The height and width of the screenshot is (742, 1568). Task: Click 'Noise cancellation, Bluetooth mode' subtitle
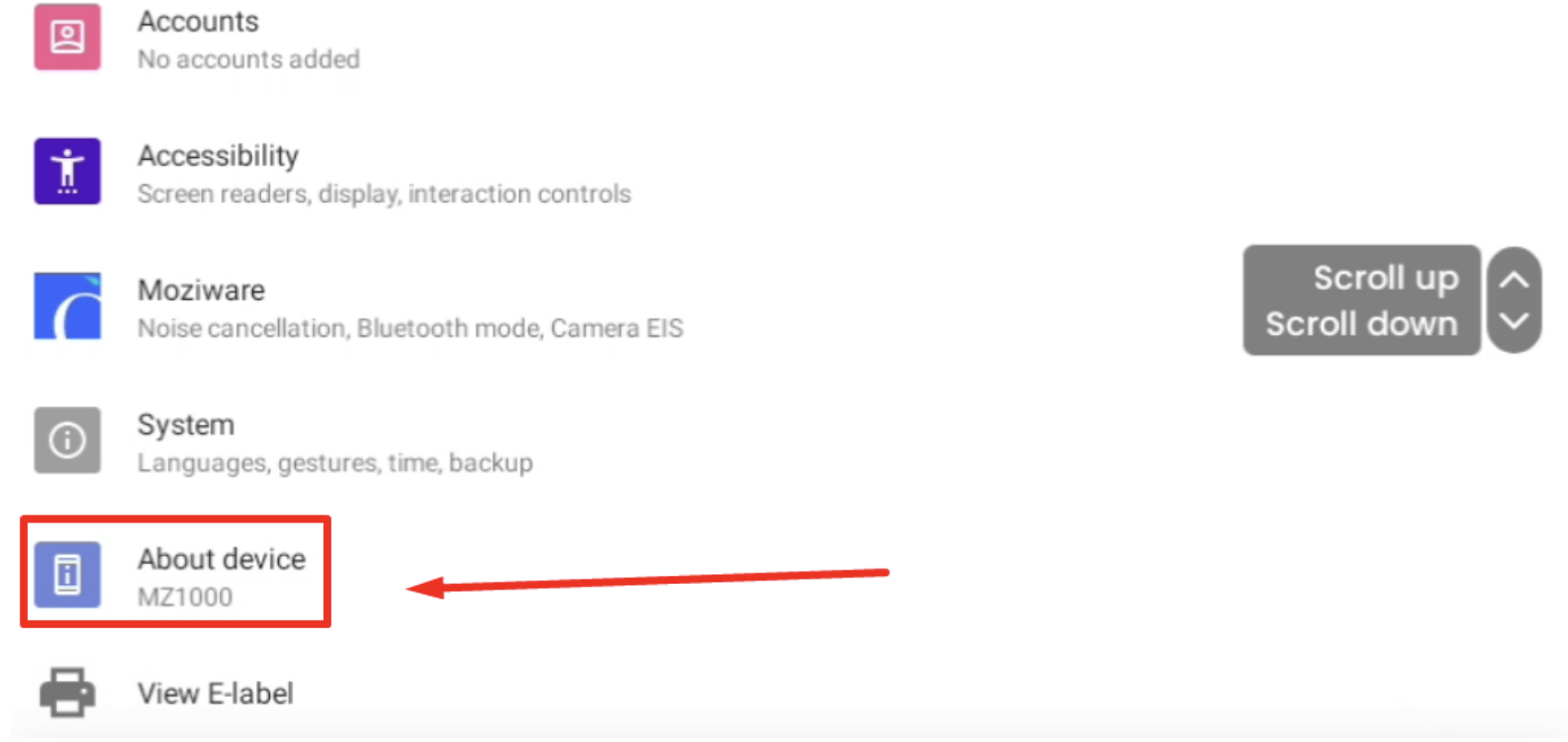[338, 328]
